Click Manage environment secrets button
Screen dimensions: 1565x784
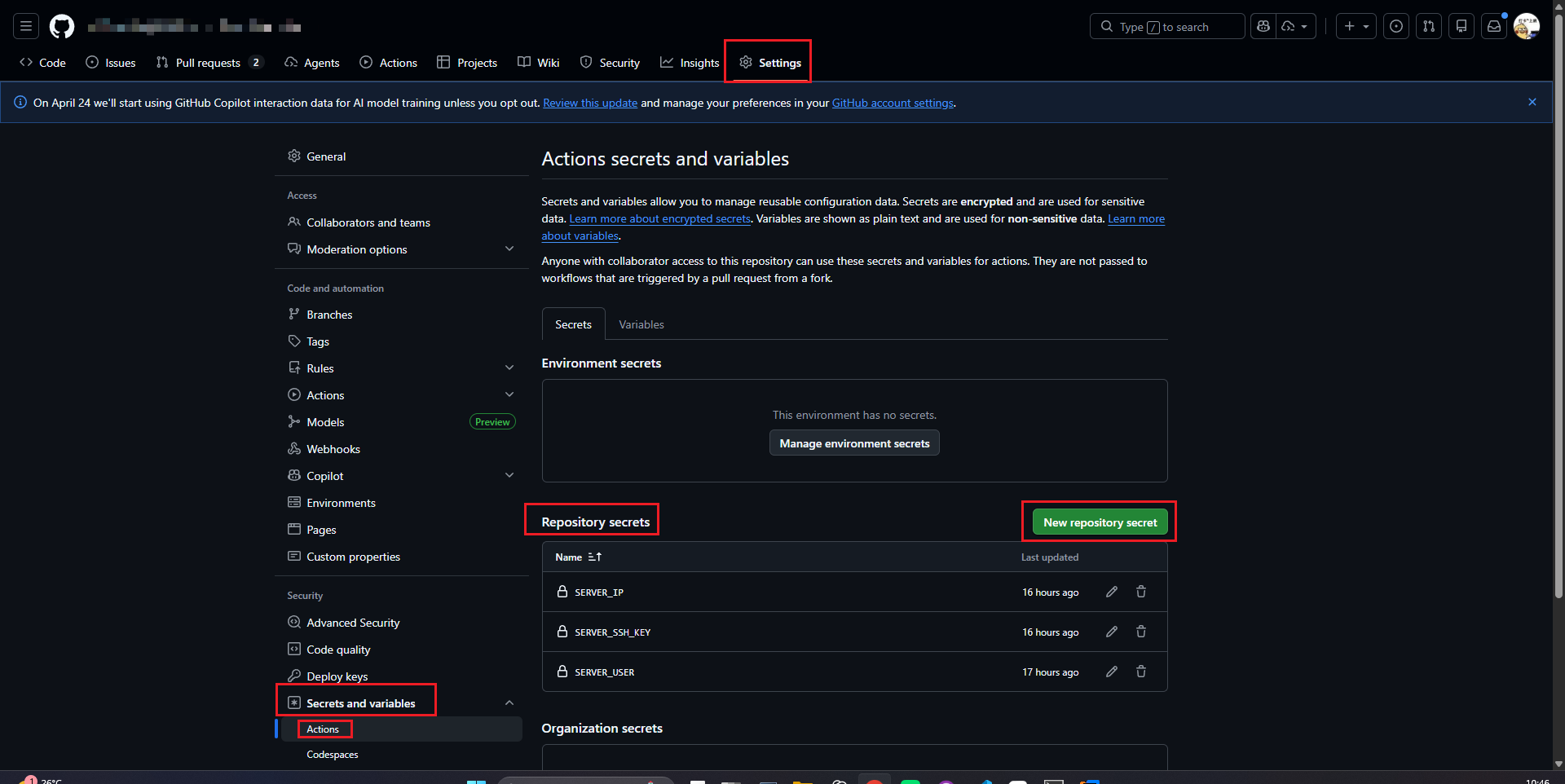(x=854, y=443)
